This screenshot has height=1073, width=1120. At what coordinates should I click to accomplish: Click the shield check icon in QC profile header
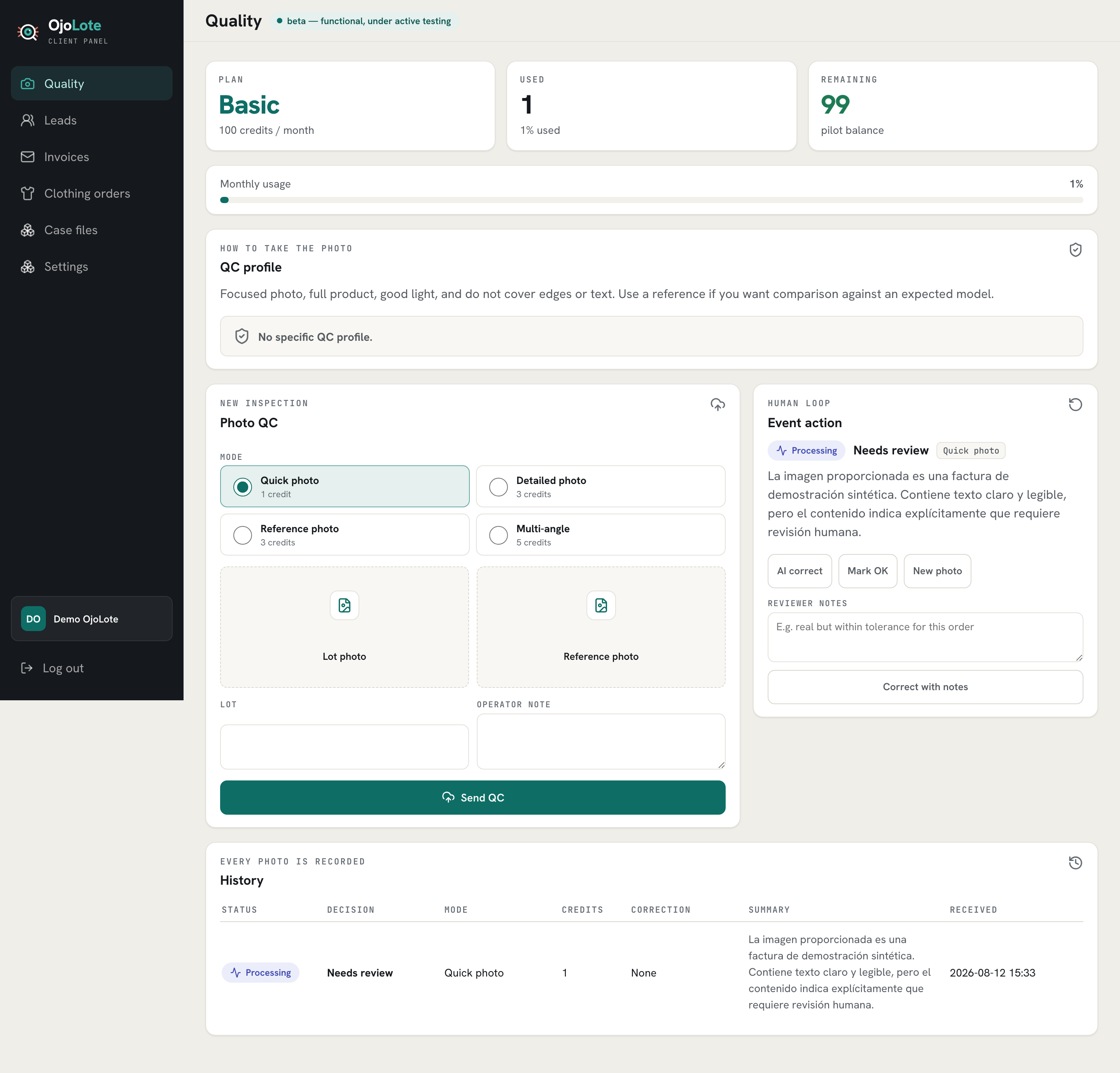pyautogui.click(x=1075, y=250)
